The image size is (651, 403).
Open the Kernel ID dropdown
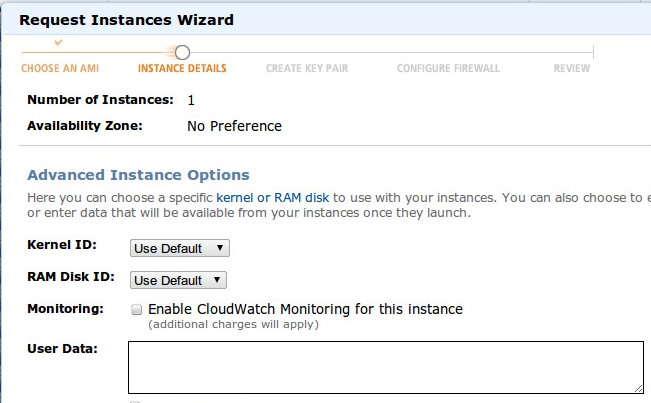[x=180, y=248]
